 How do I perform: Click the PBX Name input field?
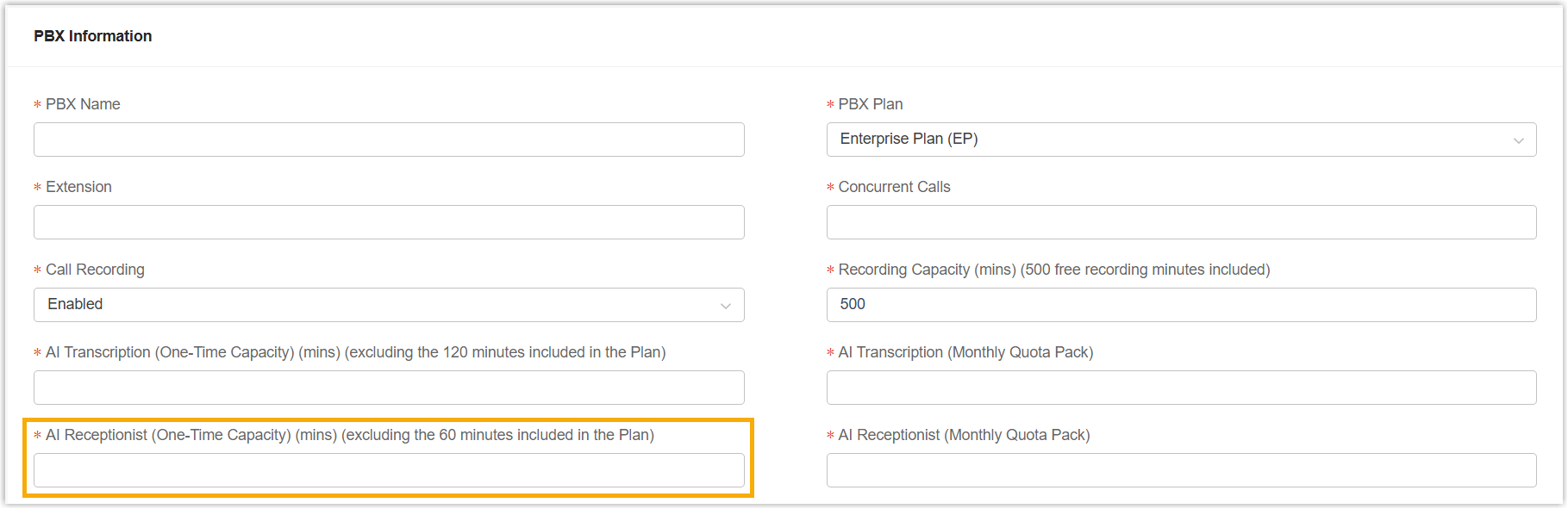(388, 140)
